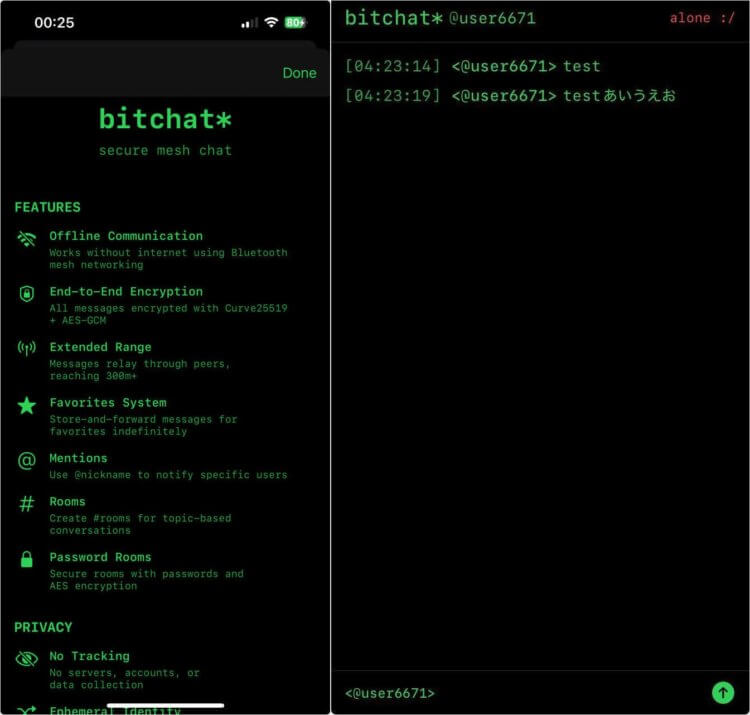The width and height of the screenshot is (750, 715).
Task: Tap the End-to-End Encryption shield icon
Action: [27, 293]
